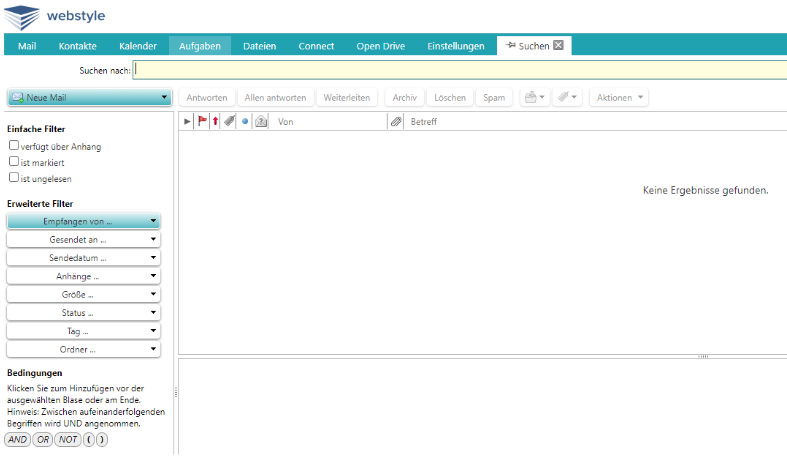Open the Open Drive tab
This screenshot has height=457, width=787.
tap(380, 46)
